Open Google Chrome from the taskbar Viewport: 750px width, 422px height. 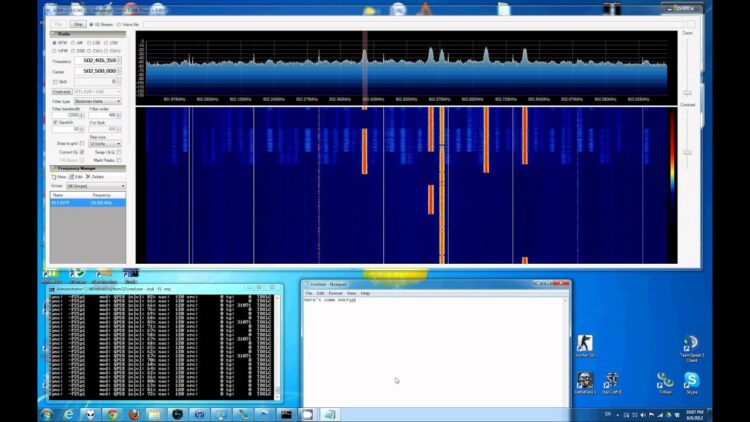[112, 414]
